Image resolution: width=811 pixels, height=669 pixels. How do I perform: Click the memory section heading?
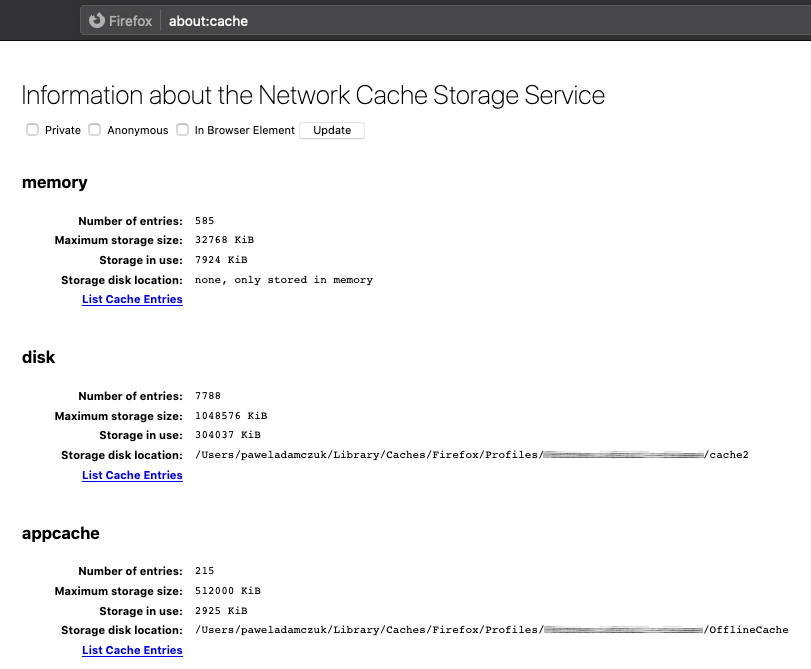55,182
